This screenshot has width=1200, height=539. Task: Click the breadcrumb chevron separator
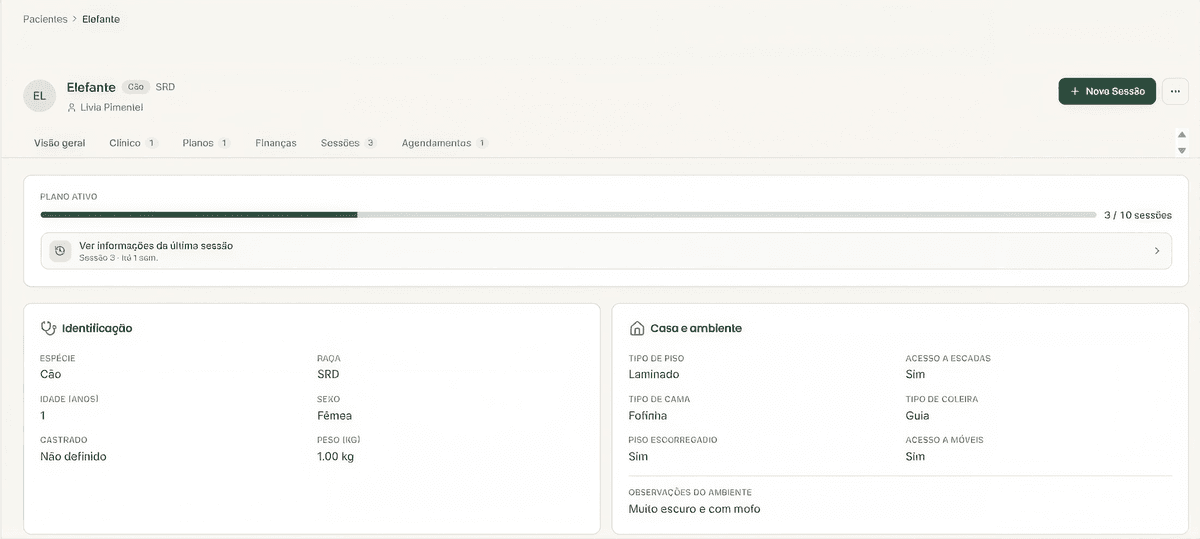(x=75, y=19)
